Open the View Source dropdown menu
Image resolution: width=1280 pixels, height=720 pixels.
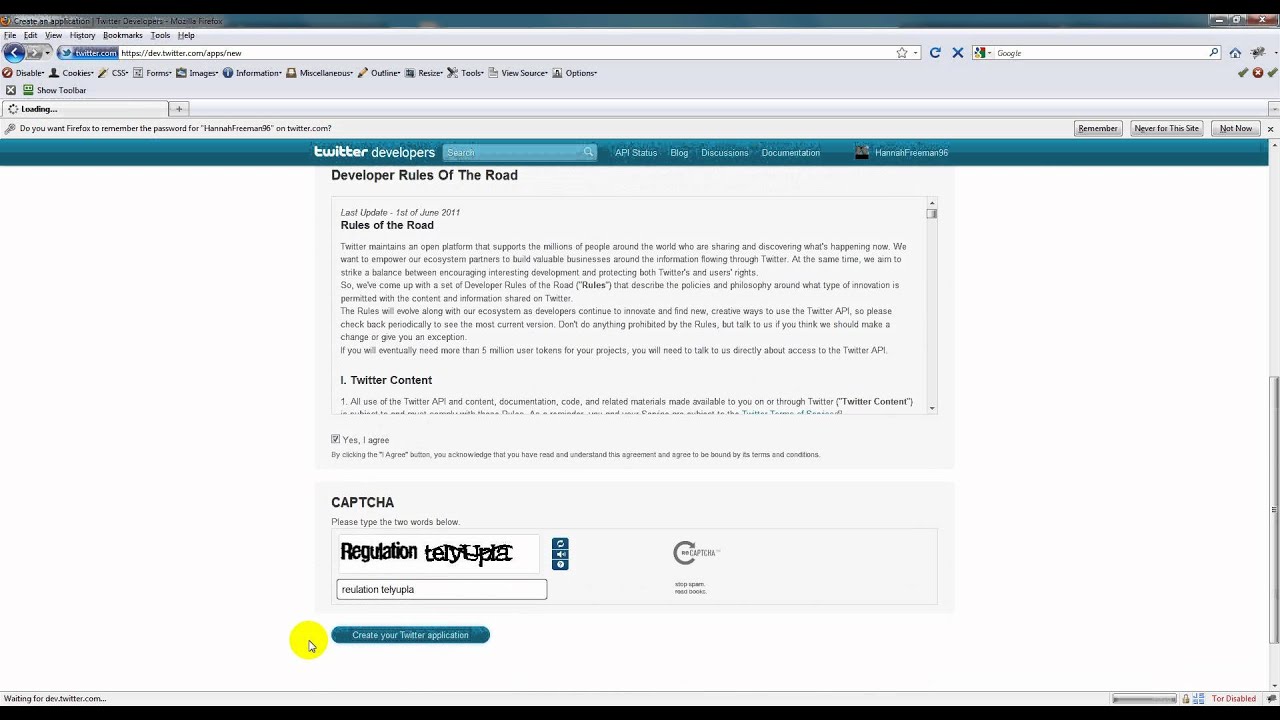point(519,73)
